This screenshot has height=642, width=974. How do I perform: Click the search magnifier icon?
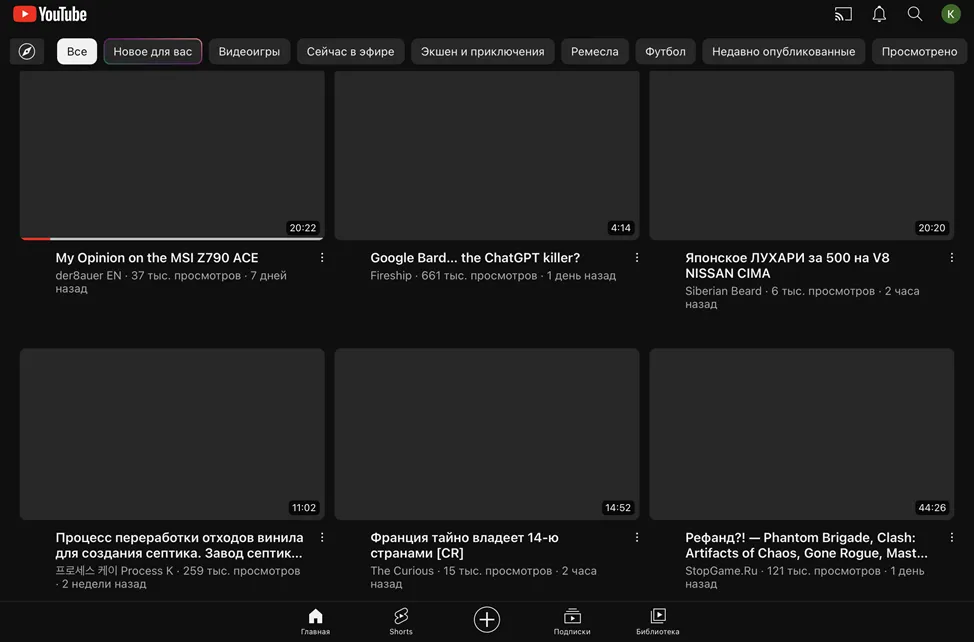click(914, 14)
